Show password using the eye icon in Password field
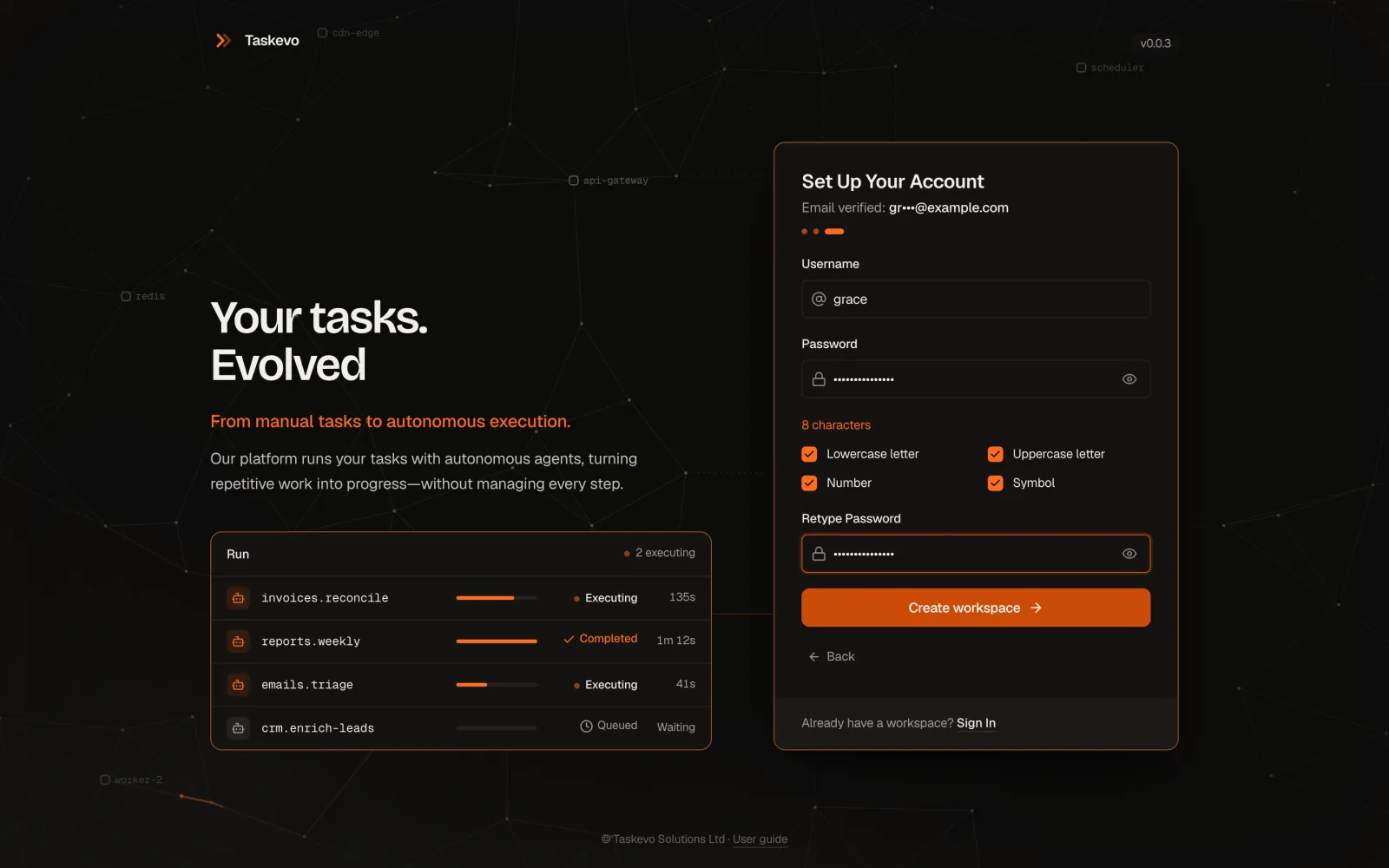 click(1129, 379)
